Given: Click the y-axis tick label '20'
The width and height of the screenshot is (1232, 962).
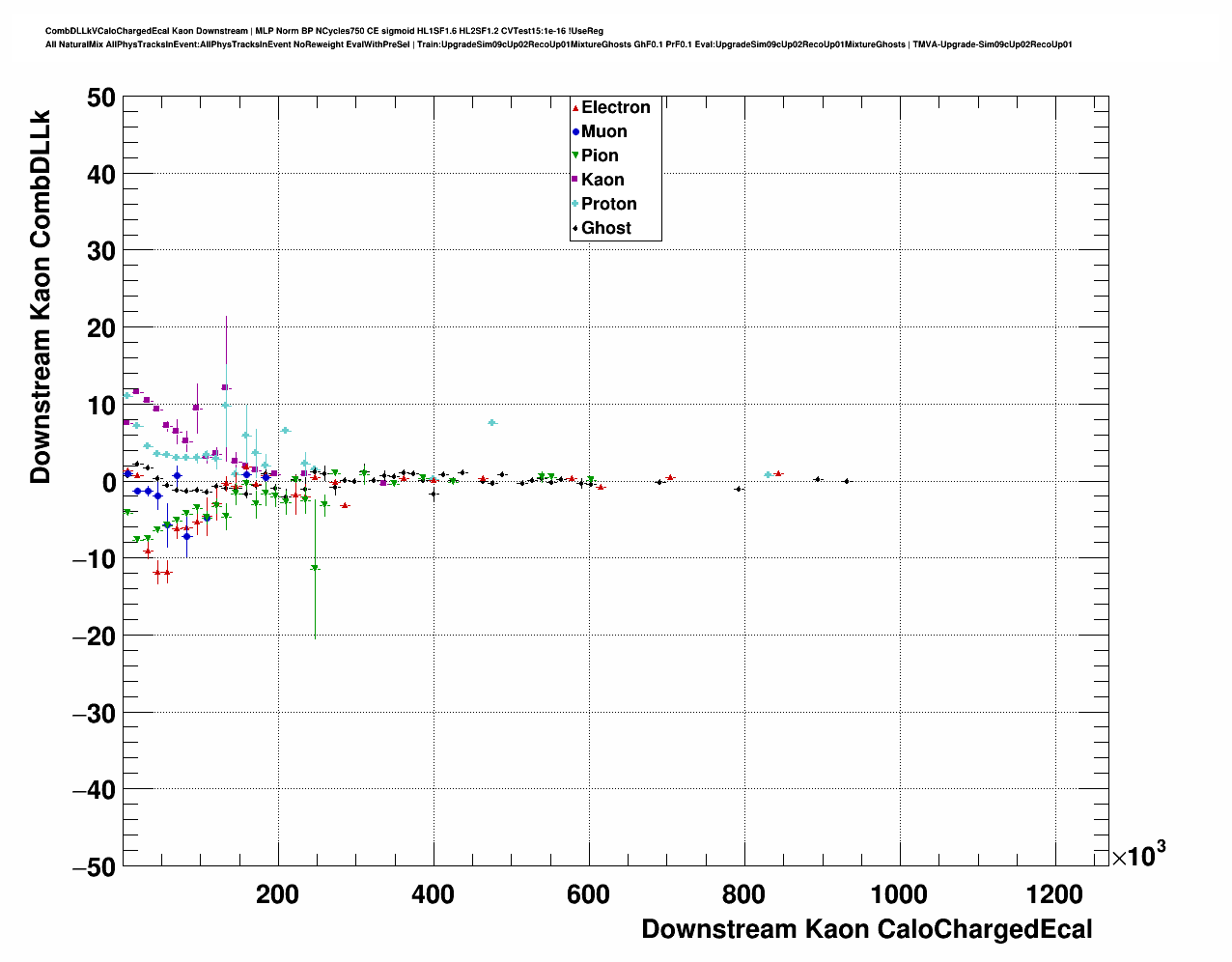Looking at the screenshot, I should [102, 328].
